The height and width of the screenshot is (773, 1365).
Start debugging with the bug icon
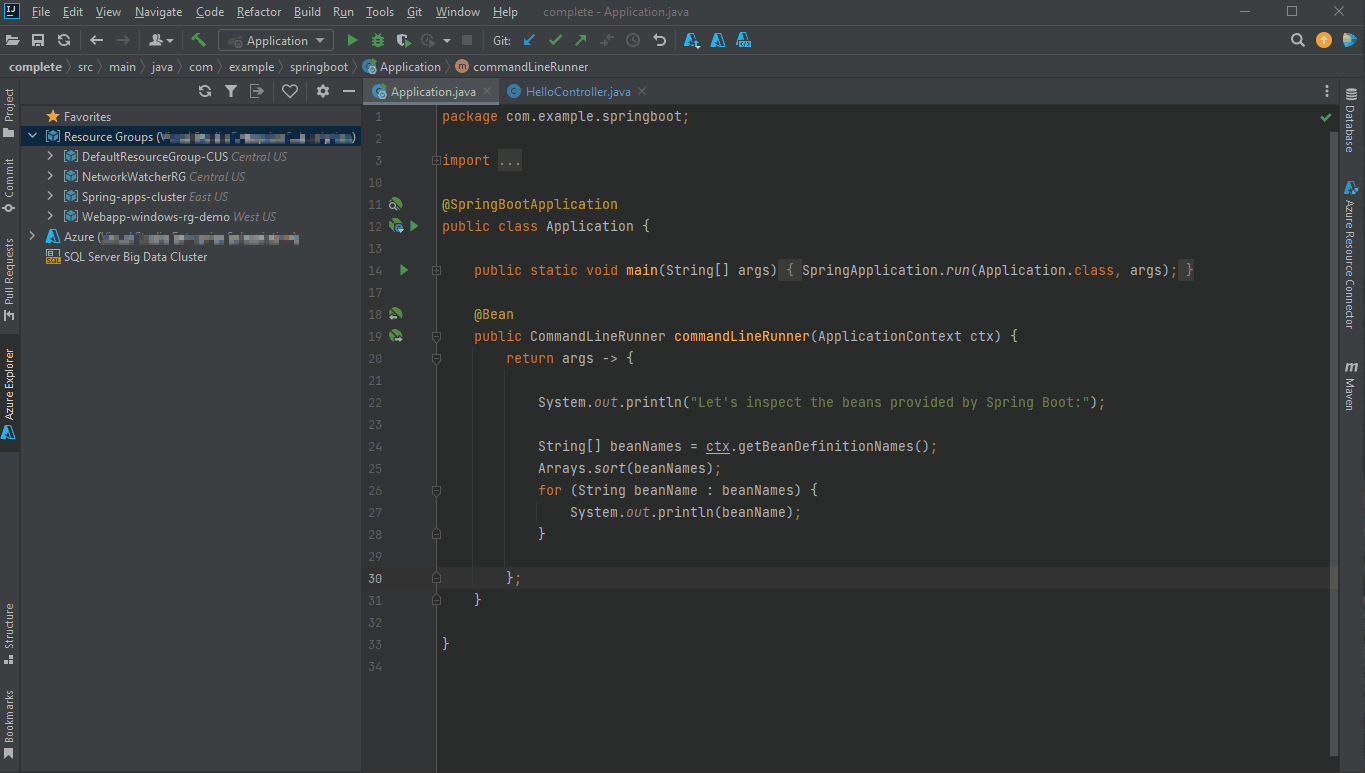377,41
